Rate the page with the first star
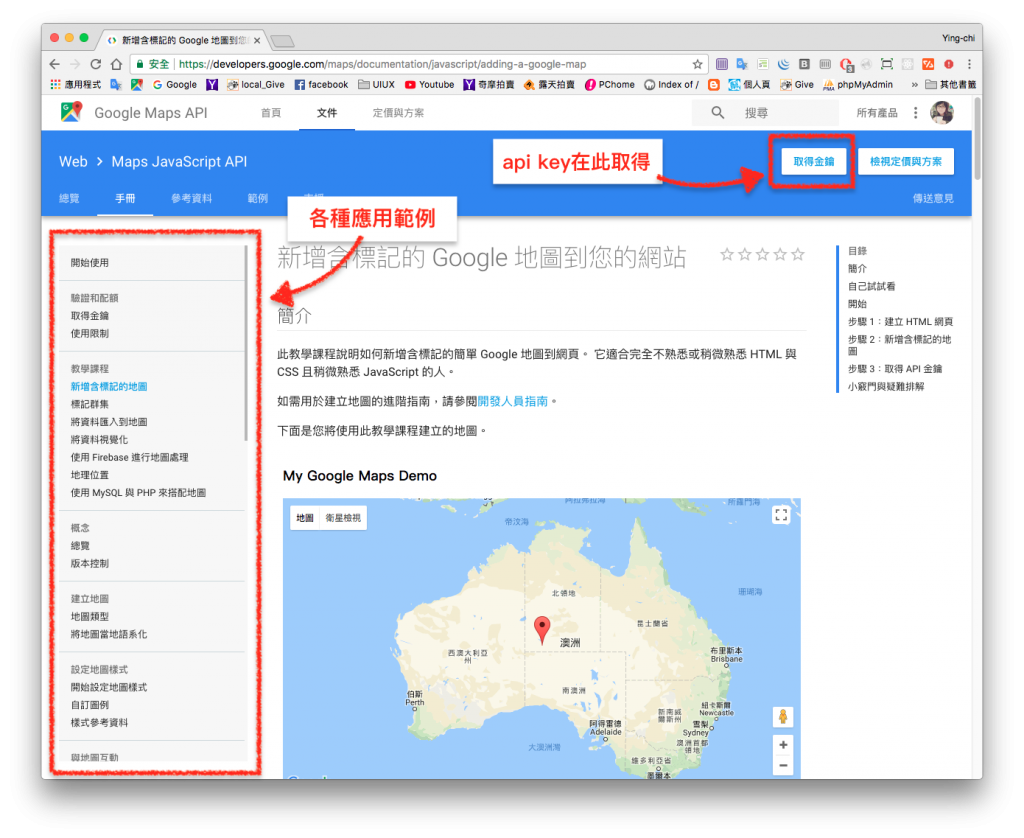1024x838 pixels. [x=727, y=254]
